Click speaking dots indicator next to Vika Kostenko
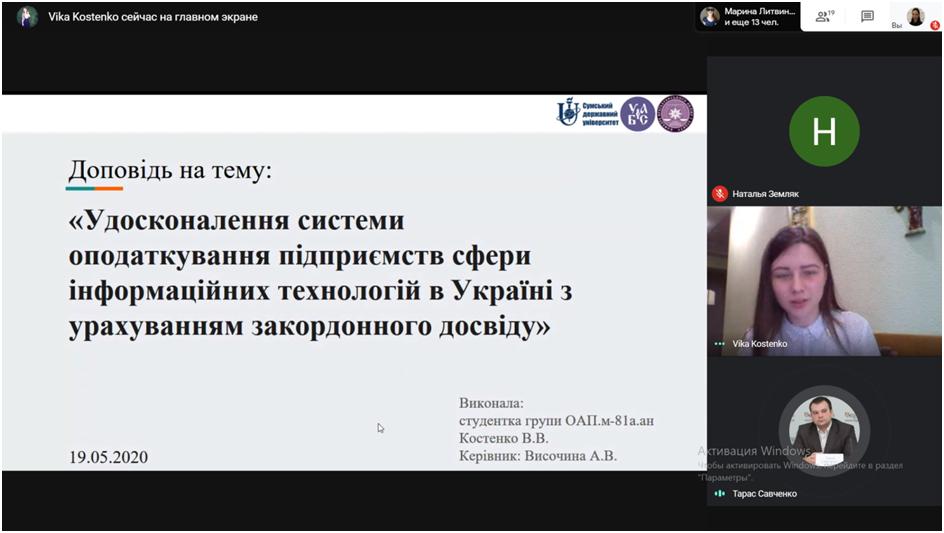The height and width of the screenshot is (533, 944). pos(719,344)
